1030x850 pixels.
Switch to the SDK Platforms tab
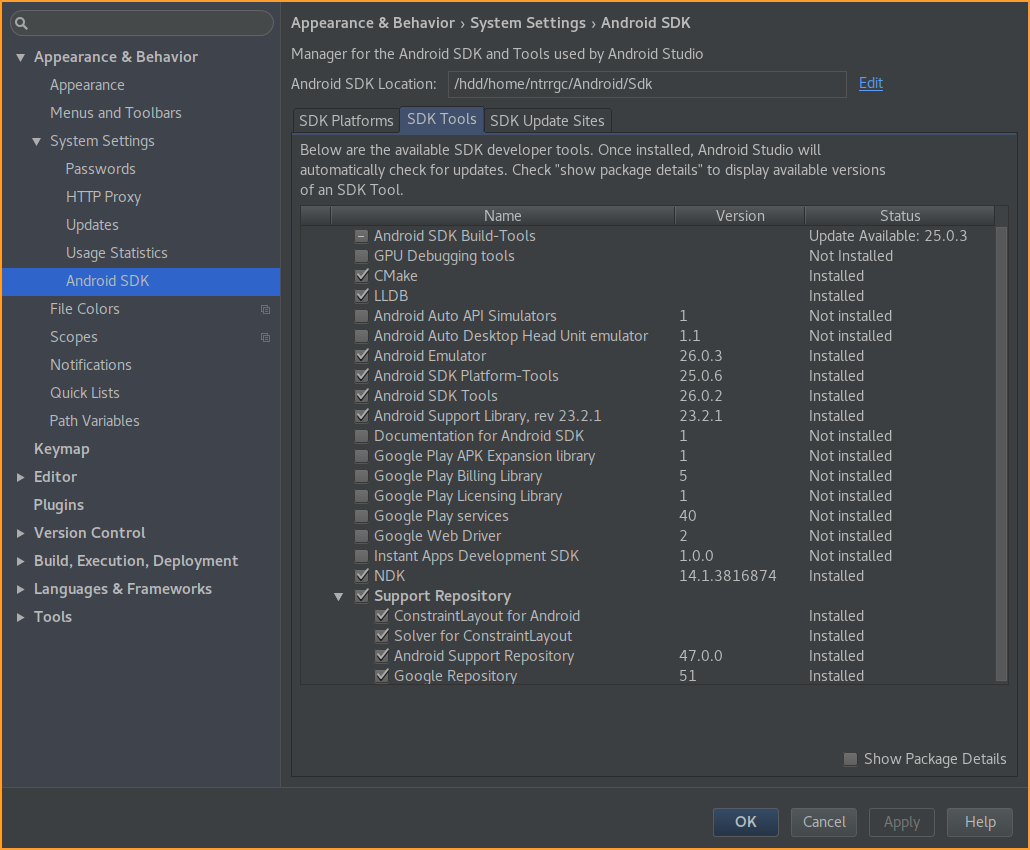point(345,120)
